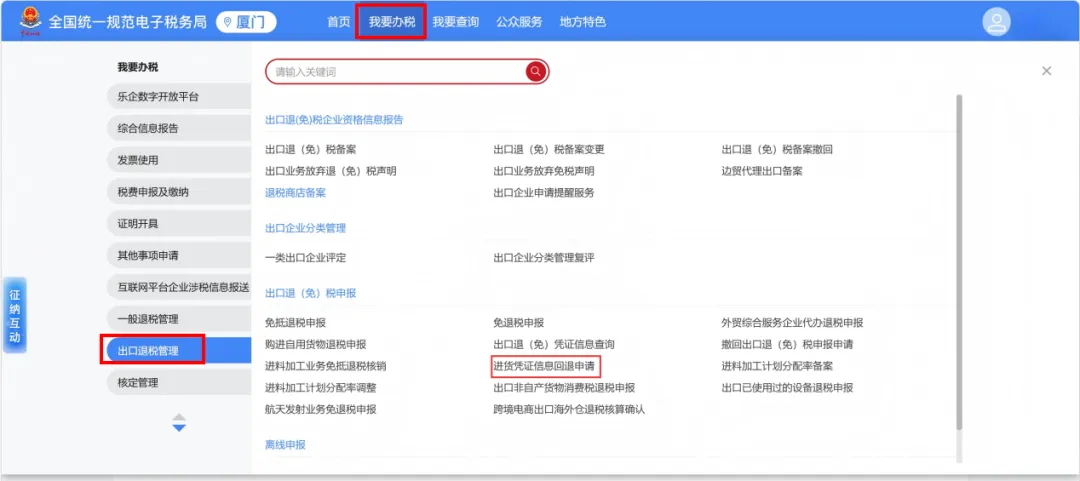1080x481 pixels.
Task: Open the 公众服务 top menu
Action: tap(519, 22)
